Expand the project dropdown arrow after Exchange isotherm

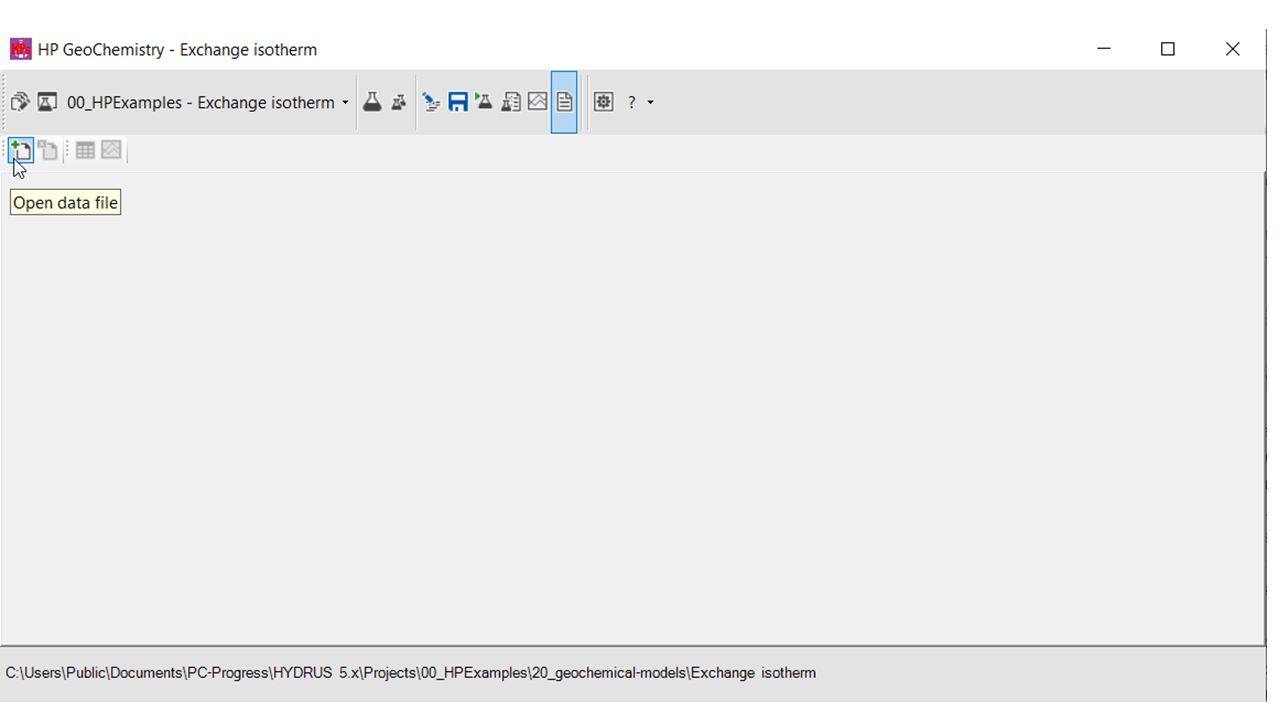click(x=345, y=103)
